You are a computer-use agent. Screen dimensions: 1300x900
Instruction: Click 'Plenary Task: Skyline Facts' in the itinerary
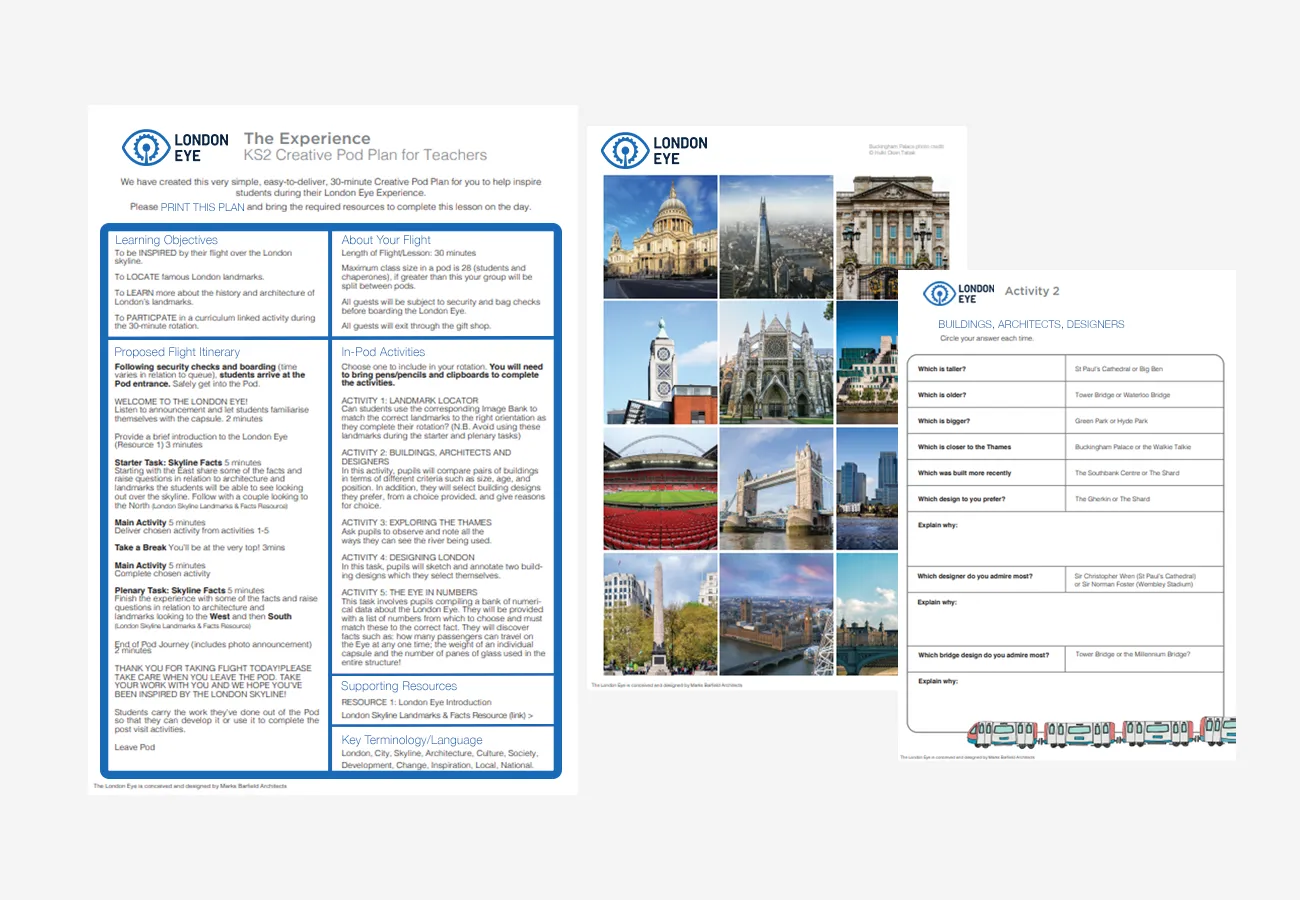coord(170,591)
